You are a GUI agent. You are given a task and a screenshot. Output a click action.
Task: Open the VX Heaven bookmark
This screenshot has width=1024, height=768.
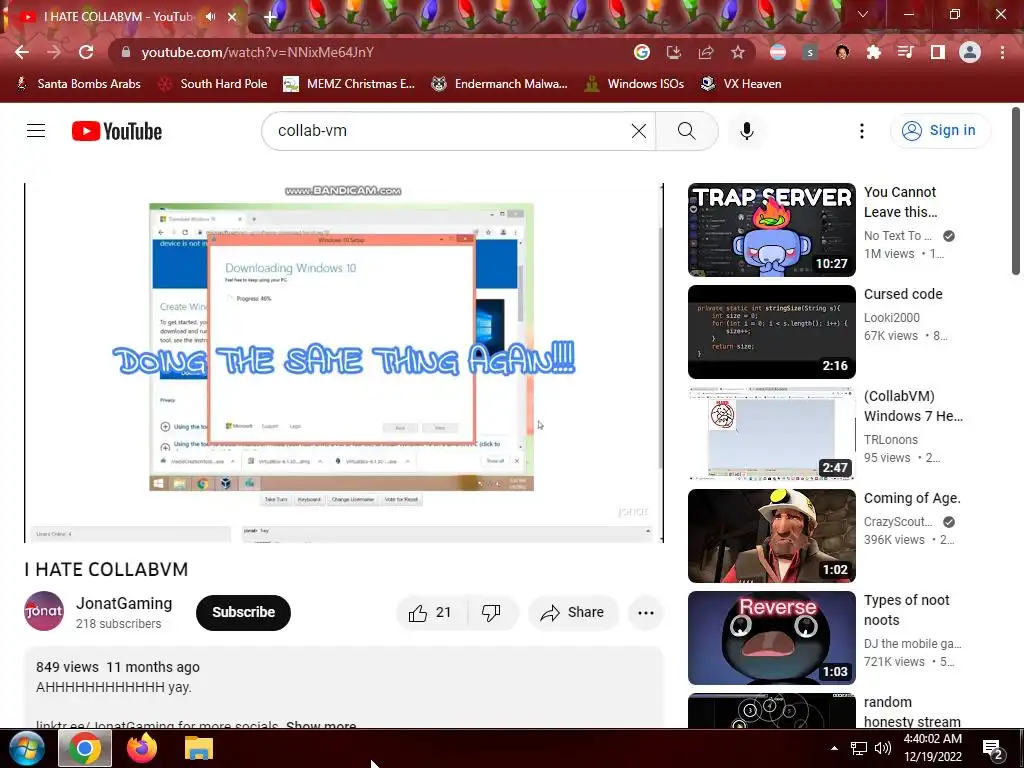(741, 84)
